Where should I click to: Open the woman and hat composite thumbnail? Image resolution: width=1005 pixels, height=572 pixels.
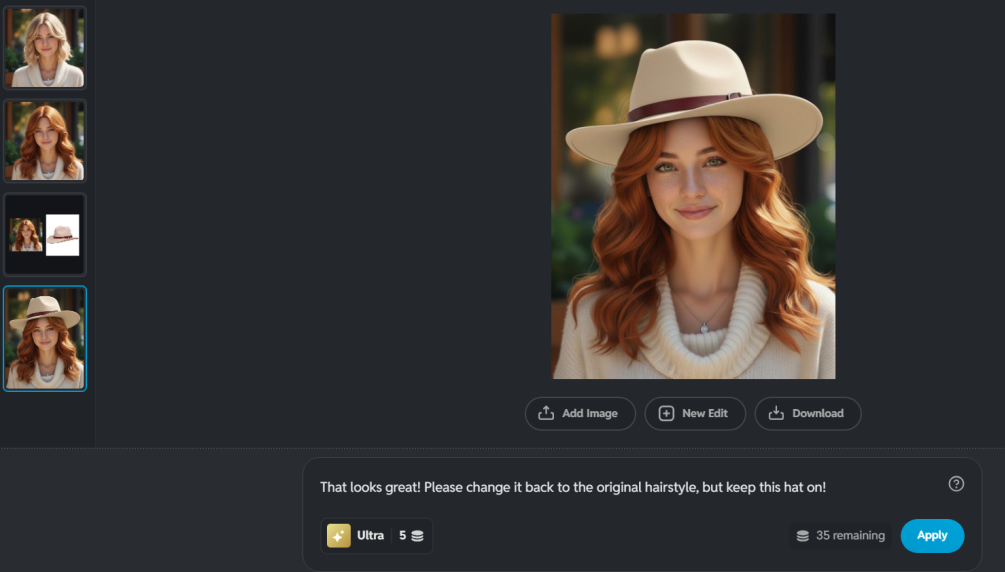point(45,235)
